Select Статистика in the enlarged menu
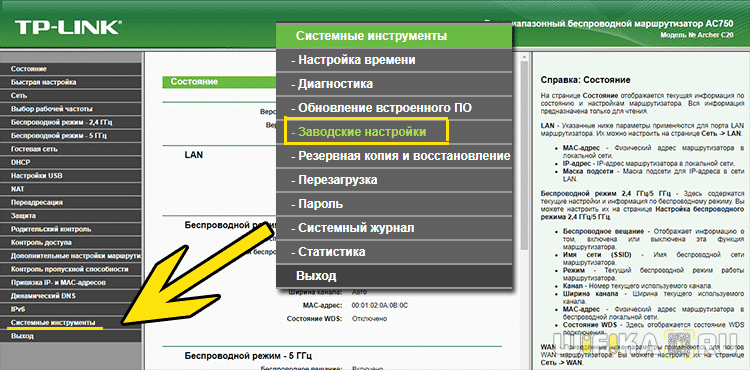 click(x=394, y=252)
